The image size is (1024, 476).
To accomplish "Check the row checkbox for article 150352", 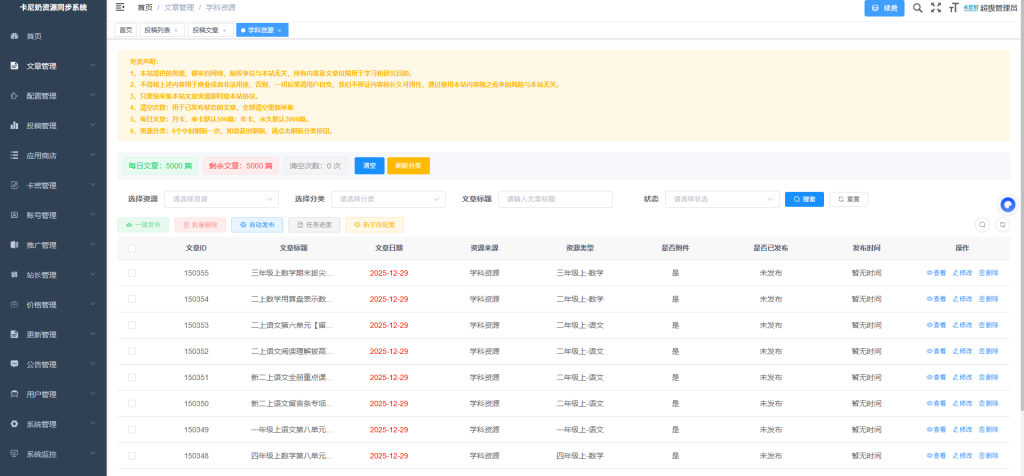I will pyautogui.click(x=132, y=351).
